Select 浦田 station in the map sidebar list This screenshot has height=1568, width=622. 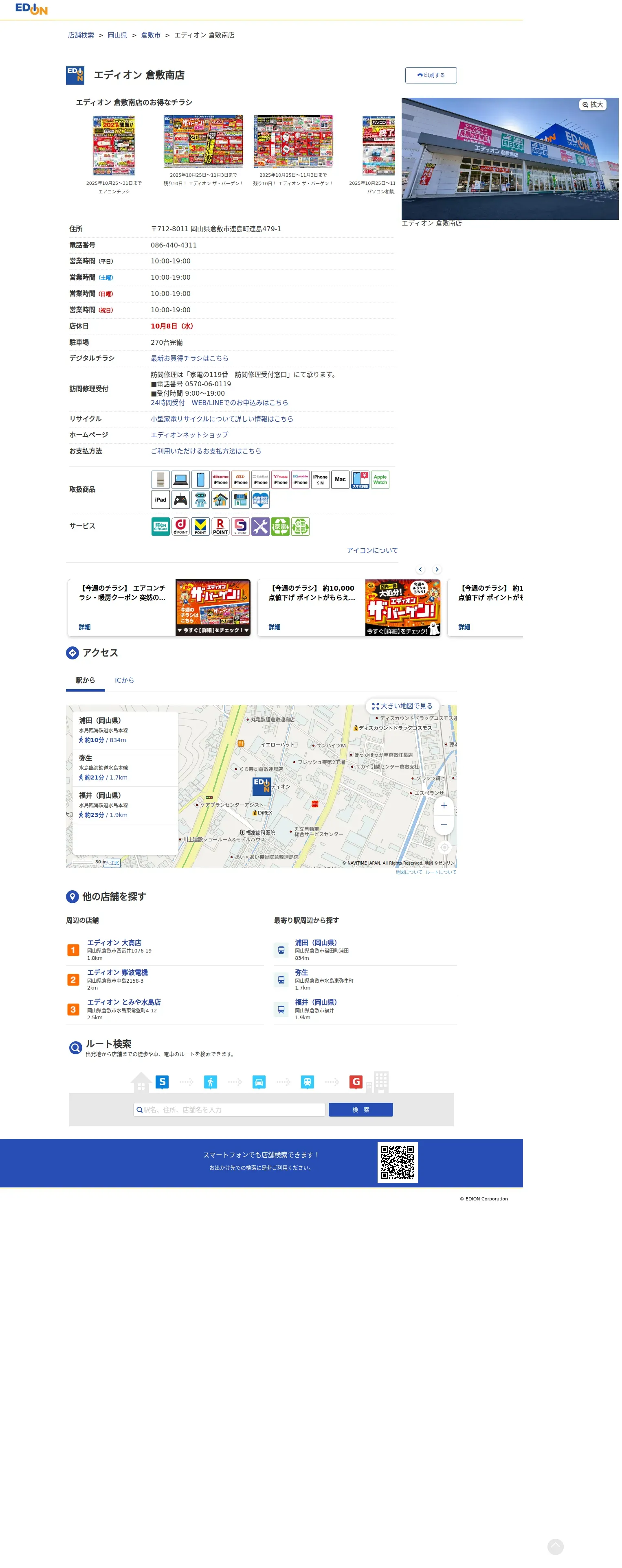[125, 730]
